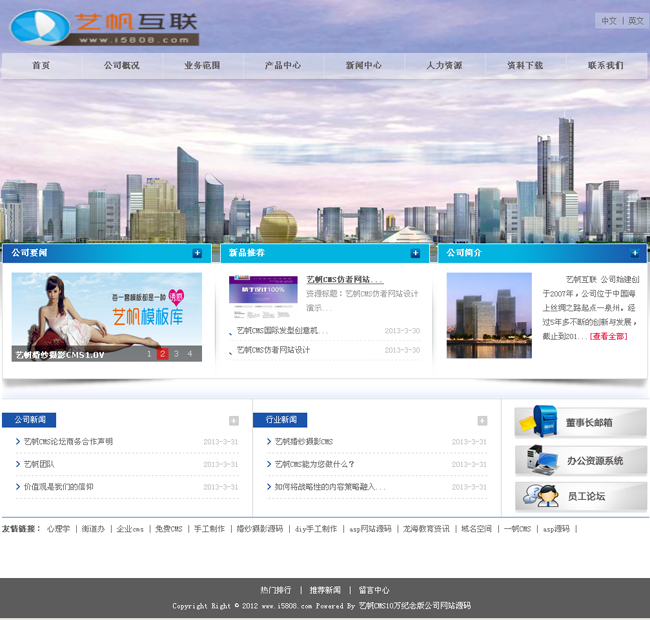Click the 公司简介 panel title

(464, 253)
